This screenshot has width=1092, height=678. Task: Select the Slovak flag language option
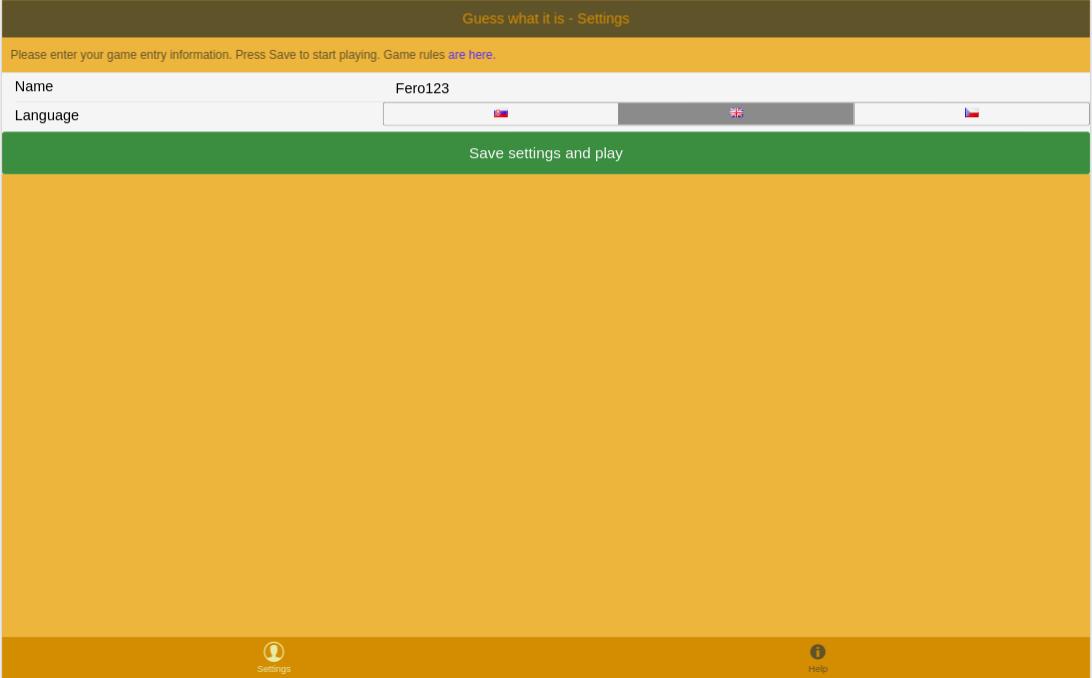(x=501, y=114)
